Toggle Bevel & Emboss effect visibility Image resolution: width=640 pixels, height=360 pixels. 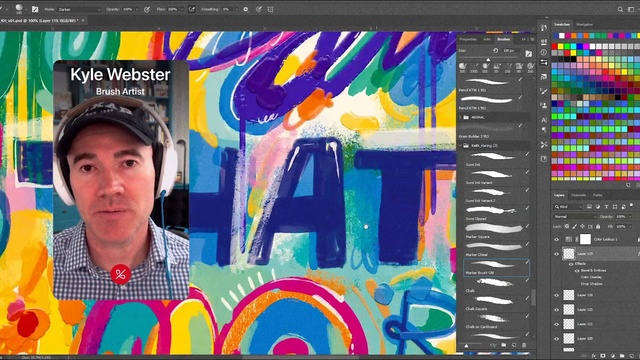point(577,271)
